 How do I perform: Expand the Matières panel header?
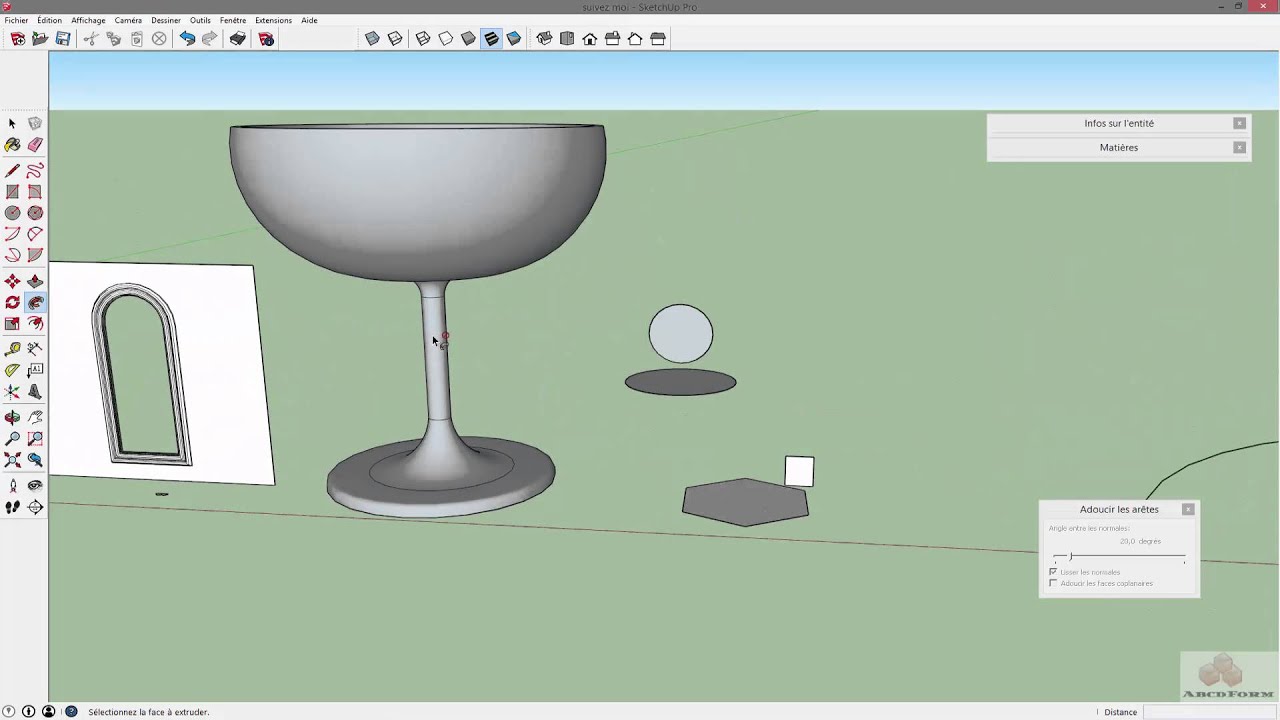tap(1118, 147)
